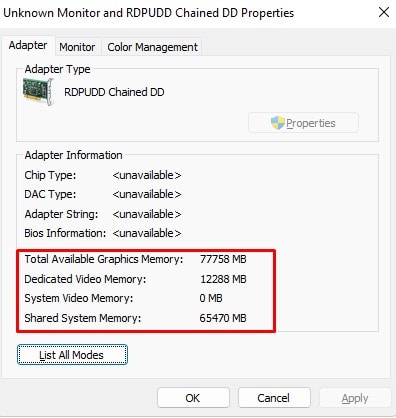
Task: Click Shared System Memory 65470 MB value
Action: 223,318
